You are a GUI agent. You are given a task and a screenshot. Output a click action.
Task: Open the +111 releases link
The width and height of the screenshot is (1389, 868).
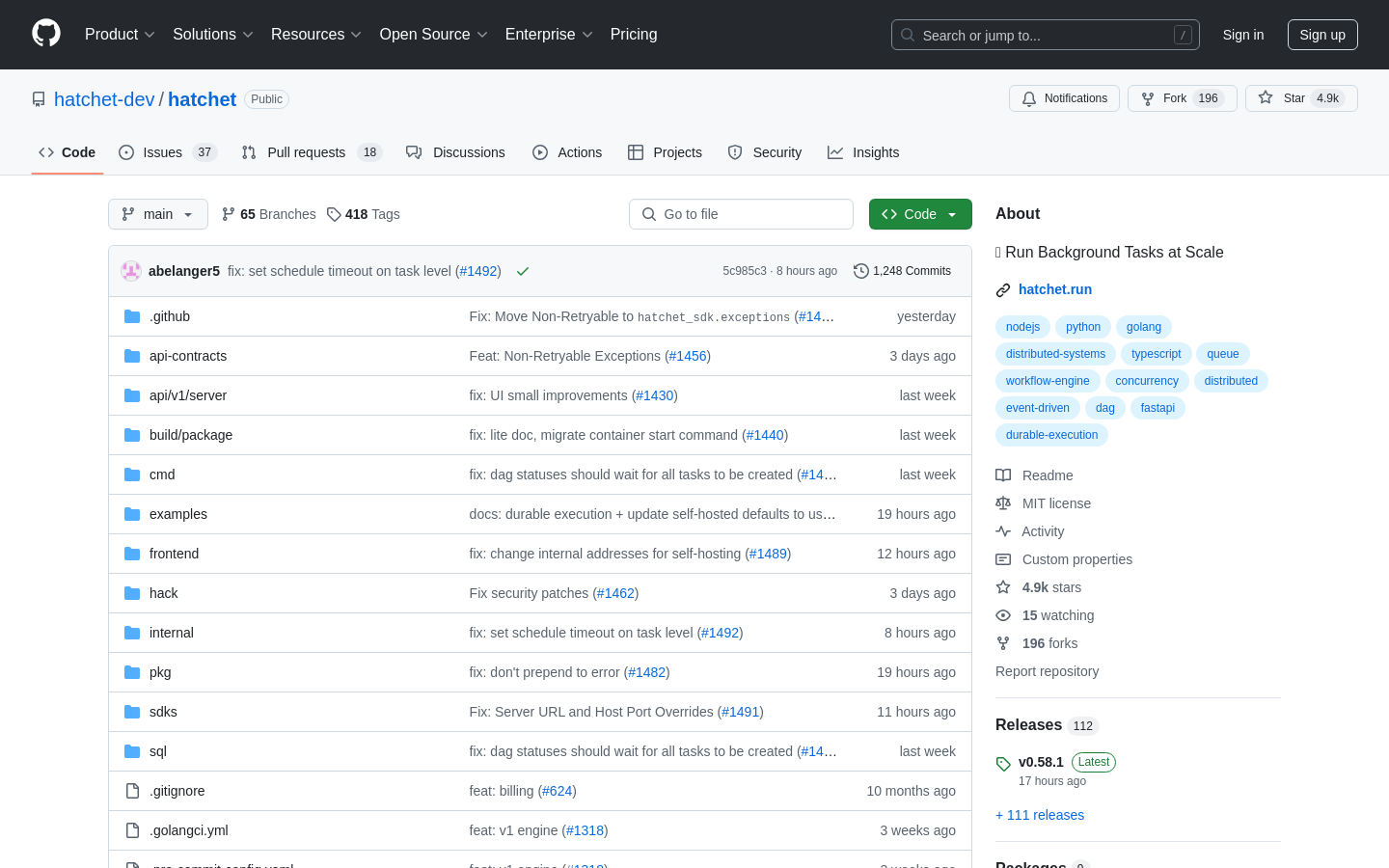(x=1040, y=815)
